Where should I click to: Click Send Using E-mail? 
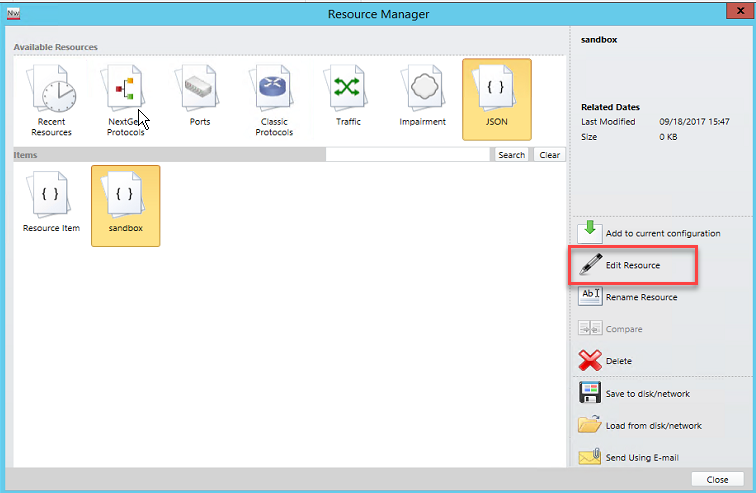click(x=643, y=457)
